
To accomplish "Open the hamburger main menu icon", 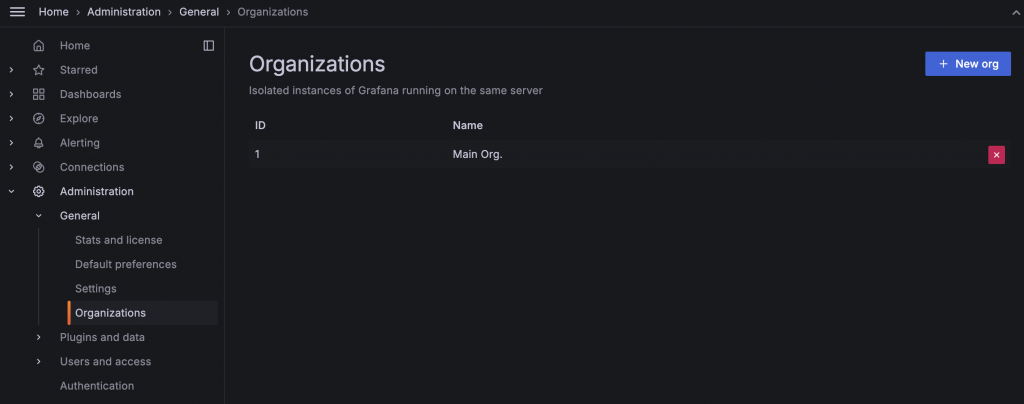I will (x=17, y=12).
